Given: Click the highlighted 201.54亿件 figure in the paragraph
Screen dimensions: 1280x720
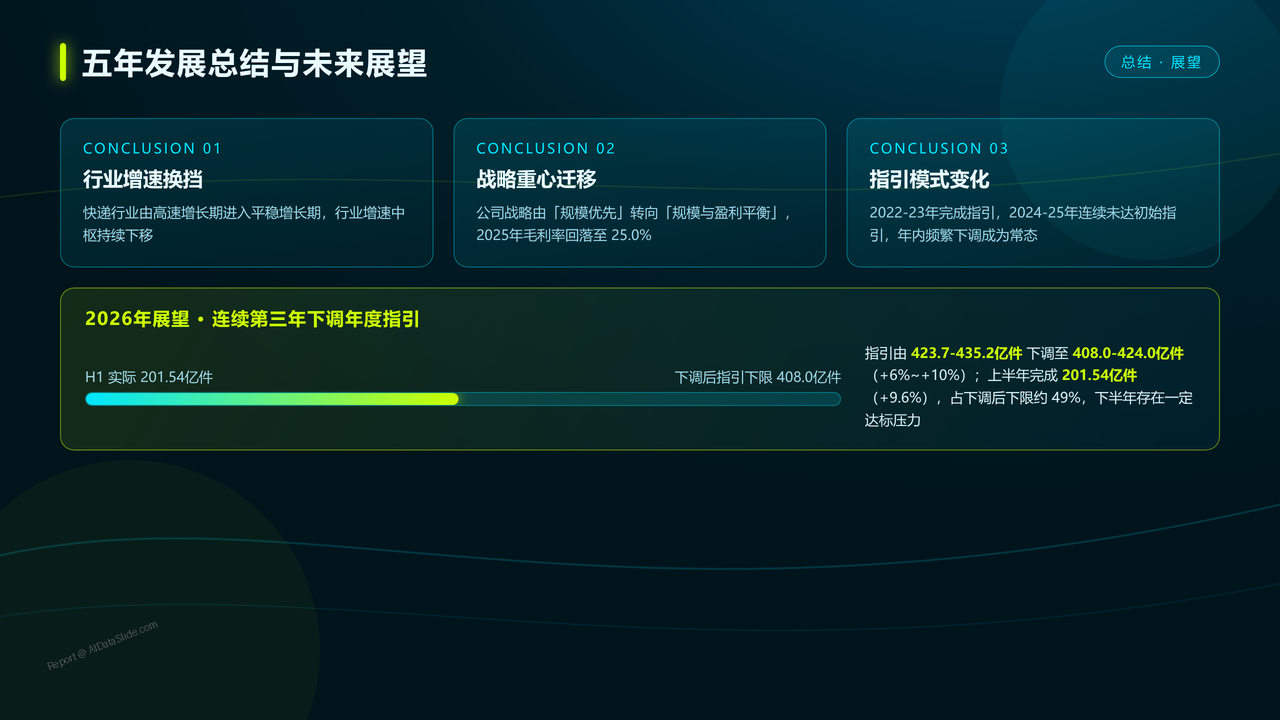Looking at the screenshot, I should (1099, 376).
